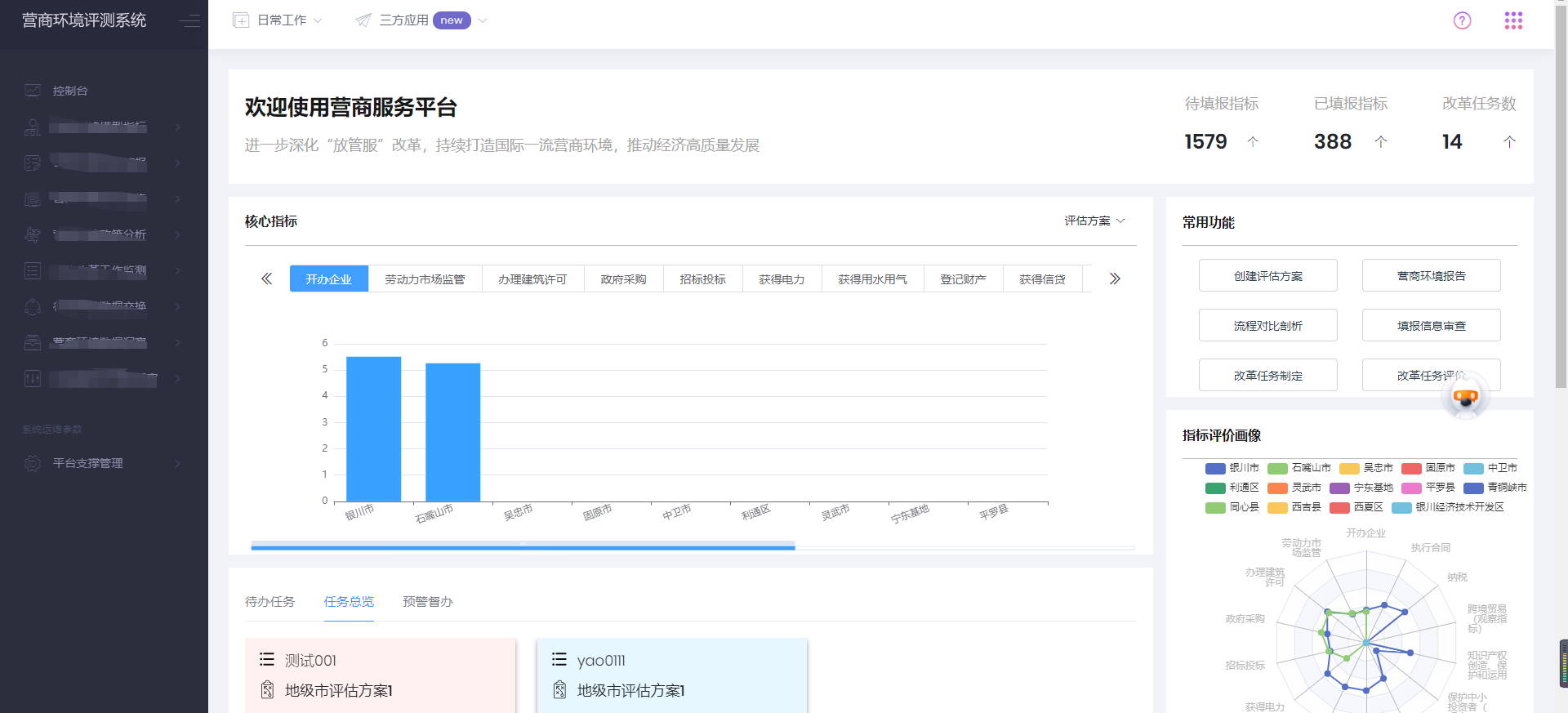The width and height of the screenshot is (1568, 713).
Task: Click the 营商环境评测系统 title
Action: (84, 20)
